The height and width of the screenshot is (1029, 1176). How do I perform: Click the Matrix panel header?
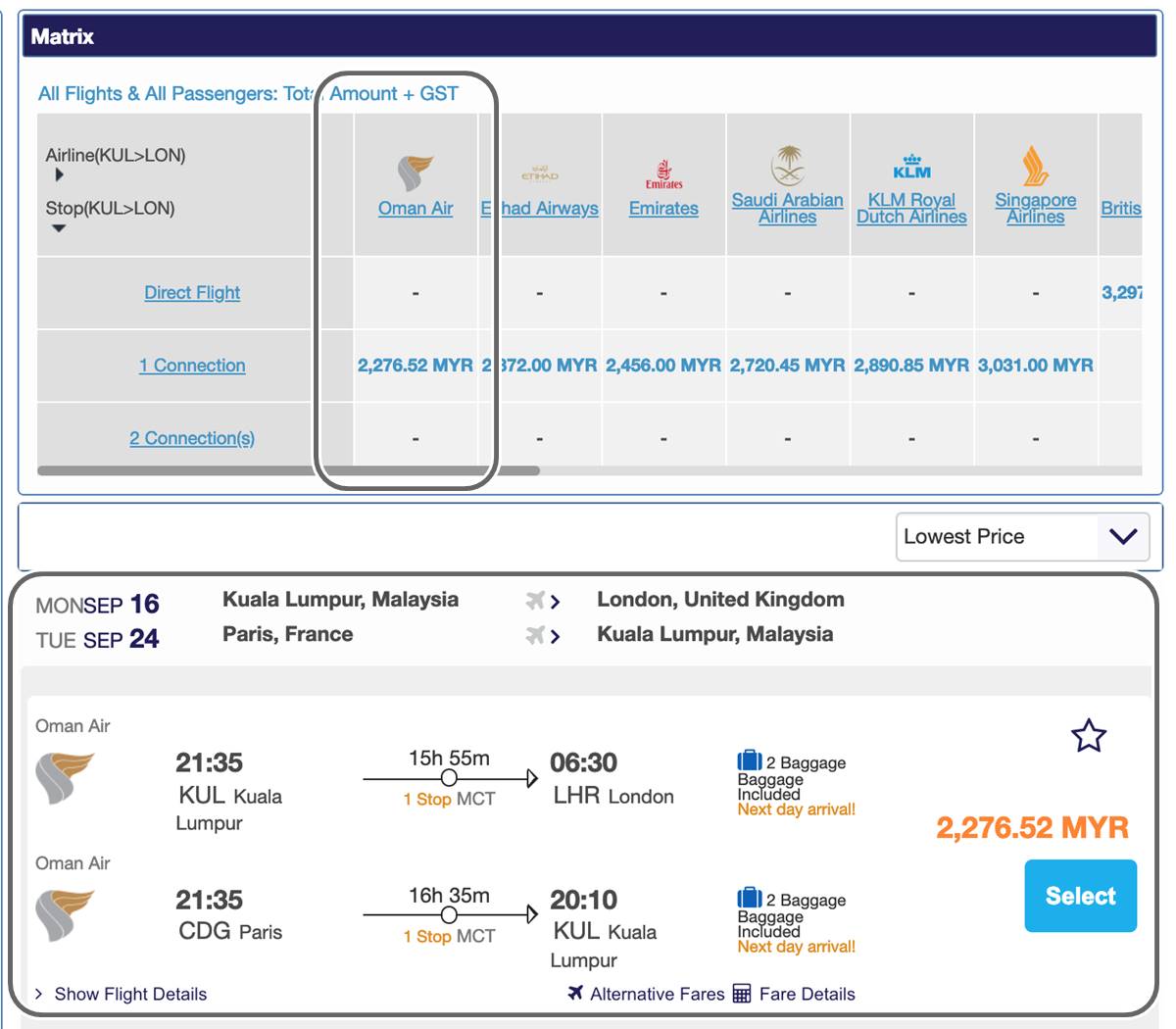pos(591,36)
